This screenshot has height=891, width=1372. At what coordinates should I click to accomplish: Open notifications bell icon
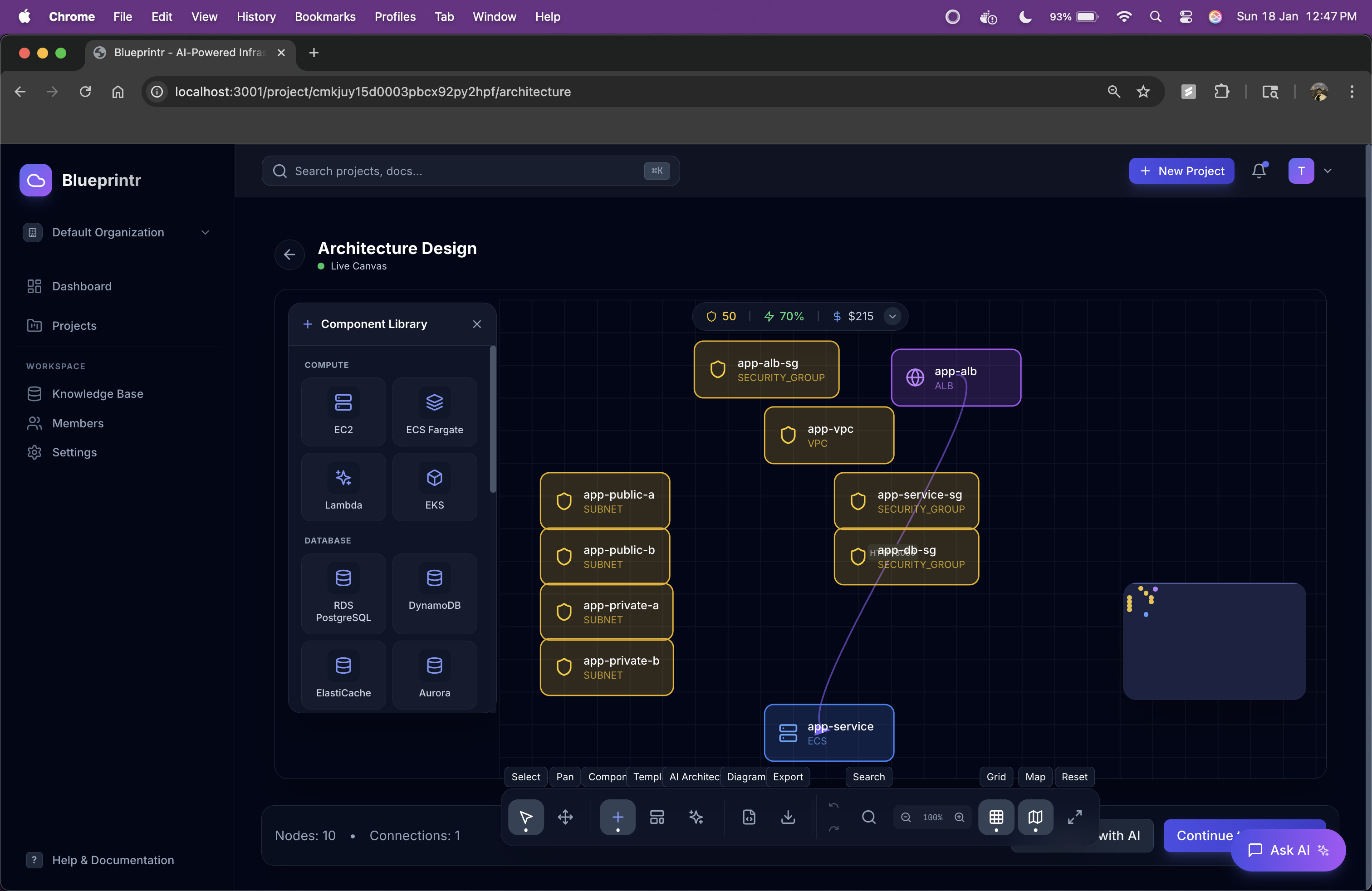pos(1259,171)
